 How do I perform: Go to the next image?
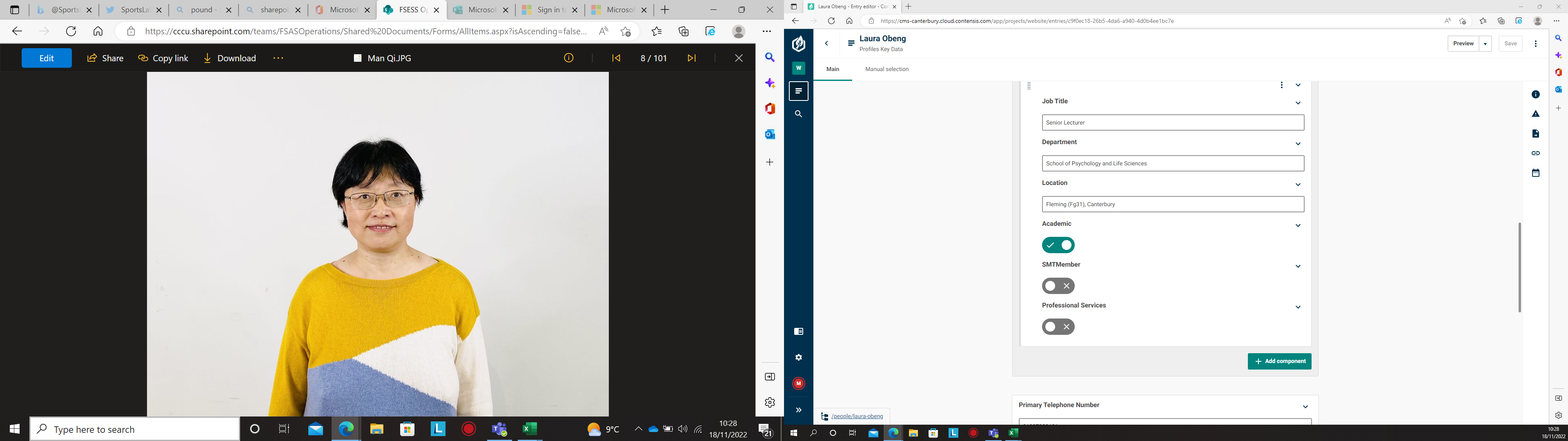[x=691, y=58]
